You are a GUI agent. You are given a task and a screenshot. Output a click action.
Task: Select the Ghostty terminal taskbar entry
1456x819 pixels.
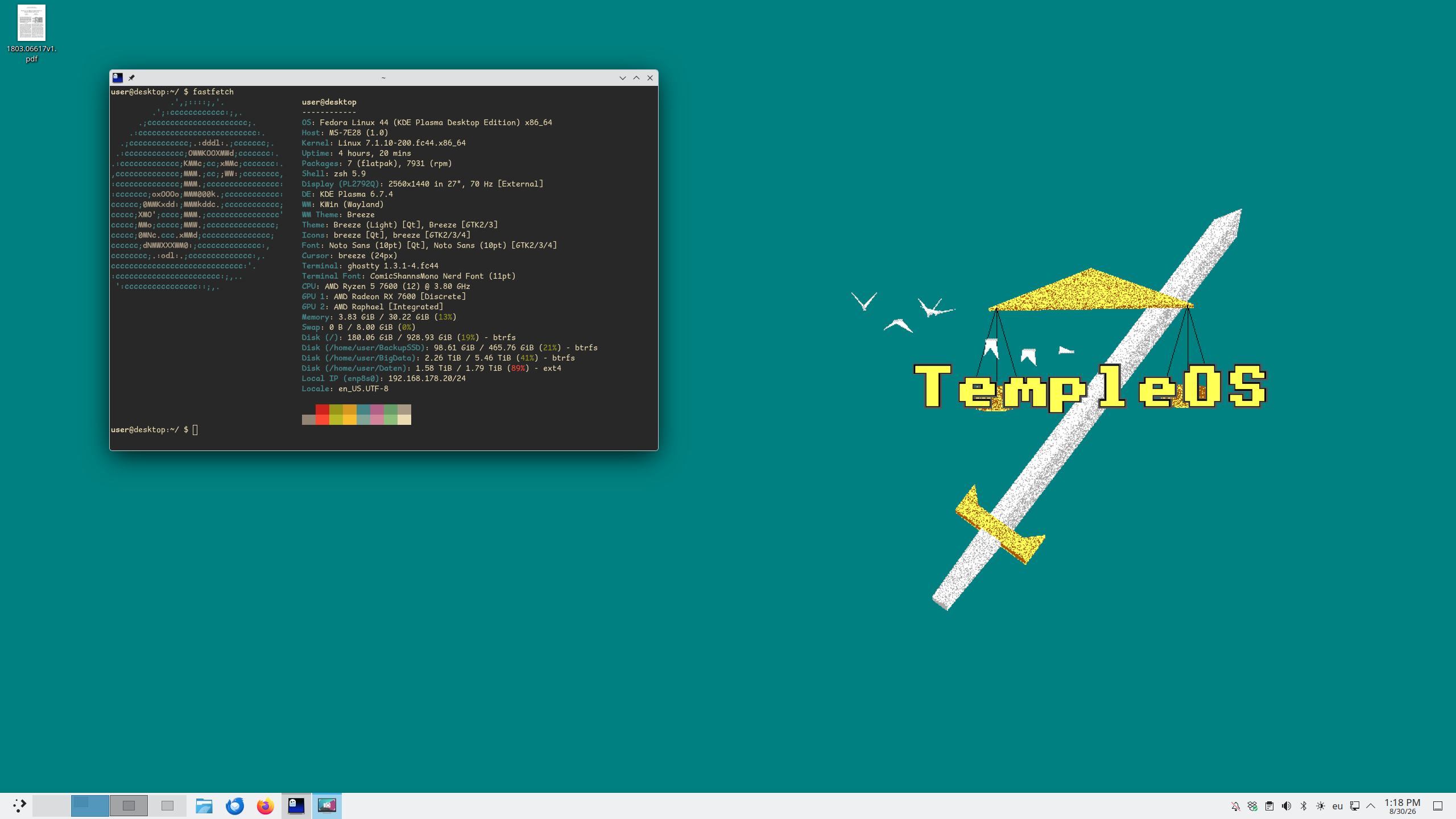tap(296, 805)
